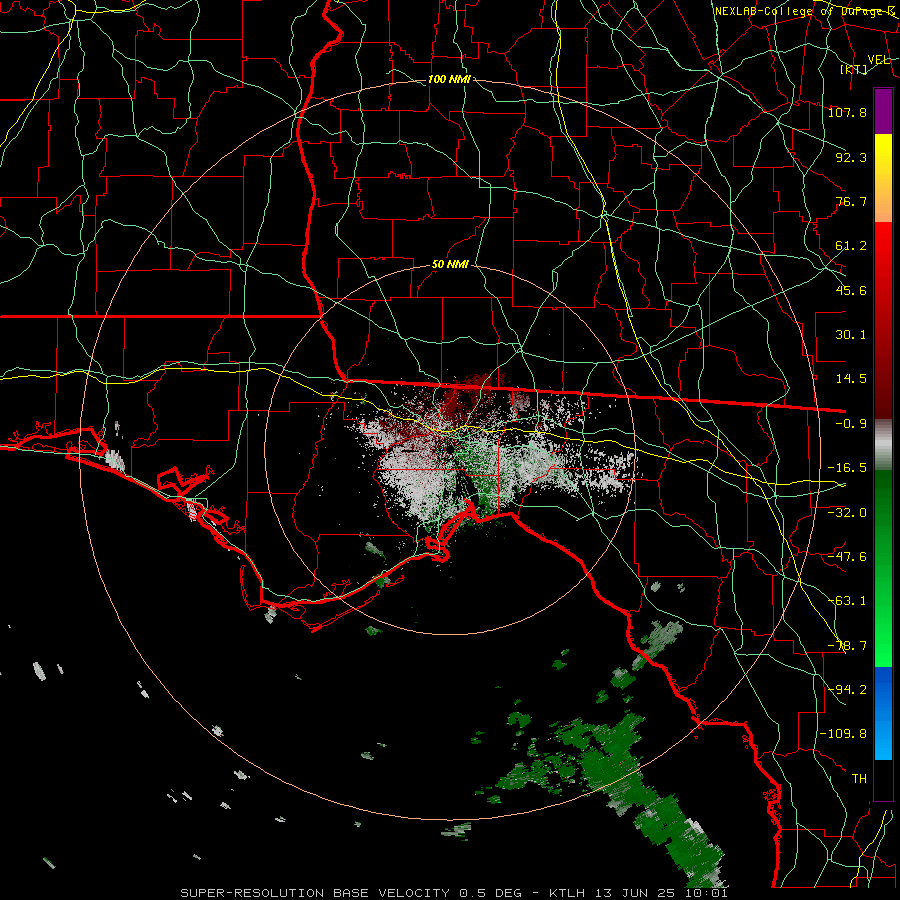Click the 100 NMI range ring label

point(449,79)
